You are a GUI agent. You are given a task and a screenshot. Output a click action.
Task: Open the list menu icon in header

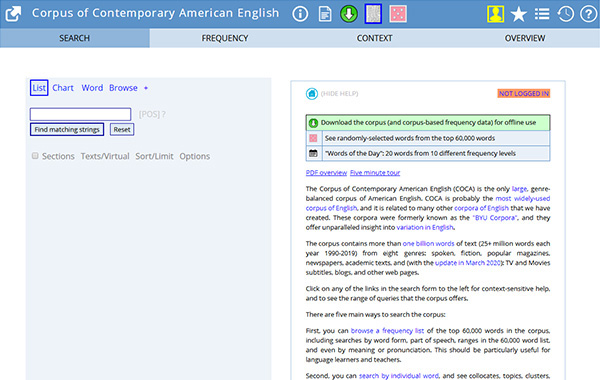pos(542,14)
